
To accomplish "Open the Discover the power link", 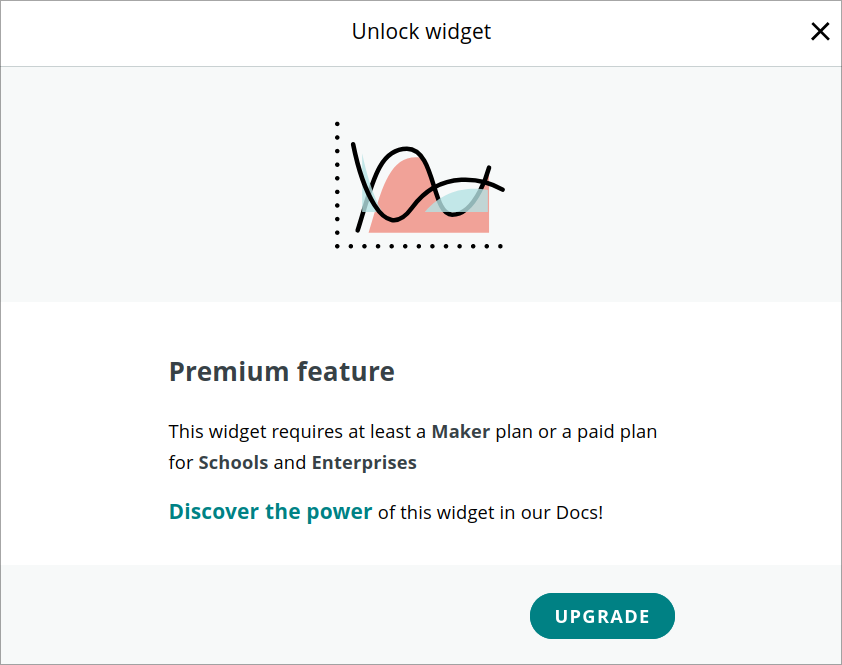I will tap(270, 512).
